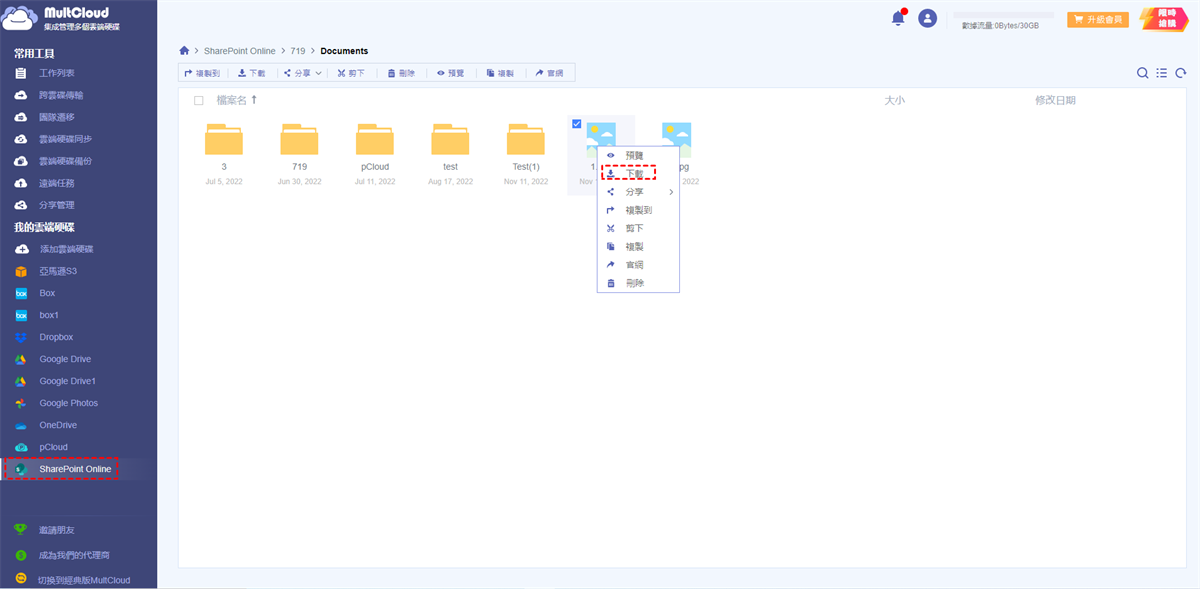Click the 限時搶購 promotion badge
1200x589 pixels.
[1164, 18]
